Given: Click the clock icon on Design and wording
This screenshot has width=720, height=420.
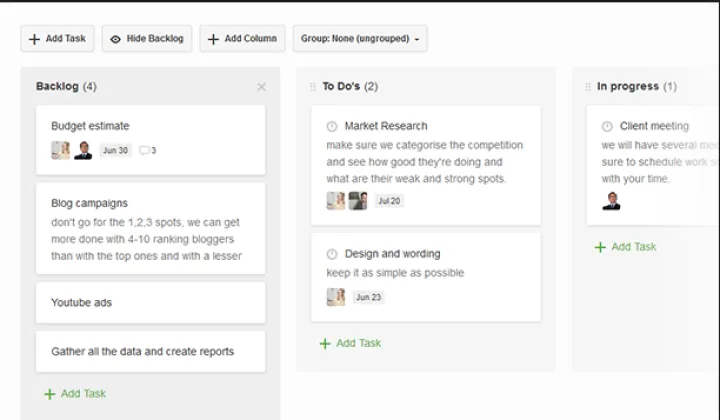Looking at the screenshot, I should (332, 254).
